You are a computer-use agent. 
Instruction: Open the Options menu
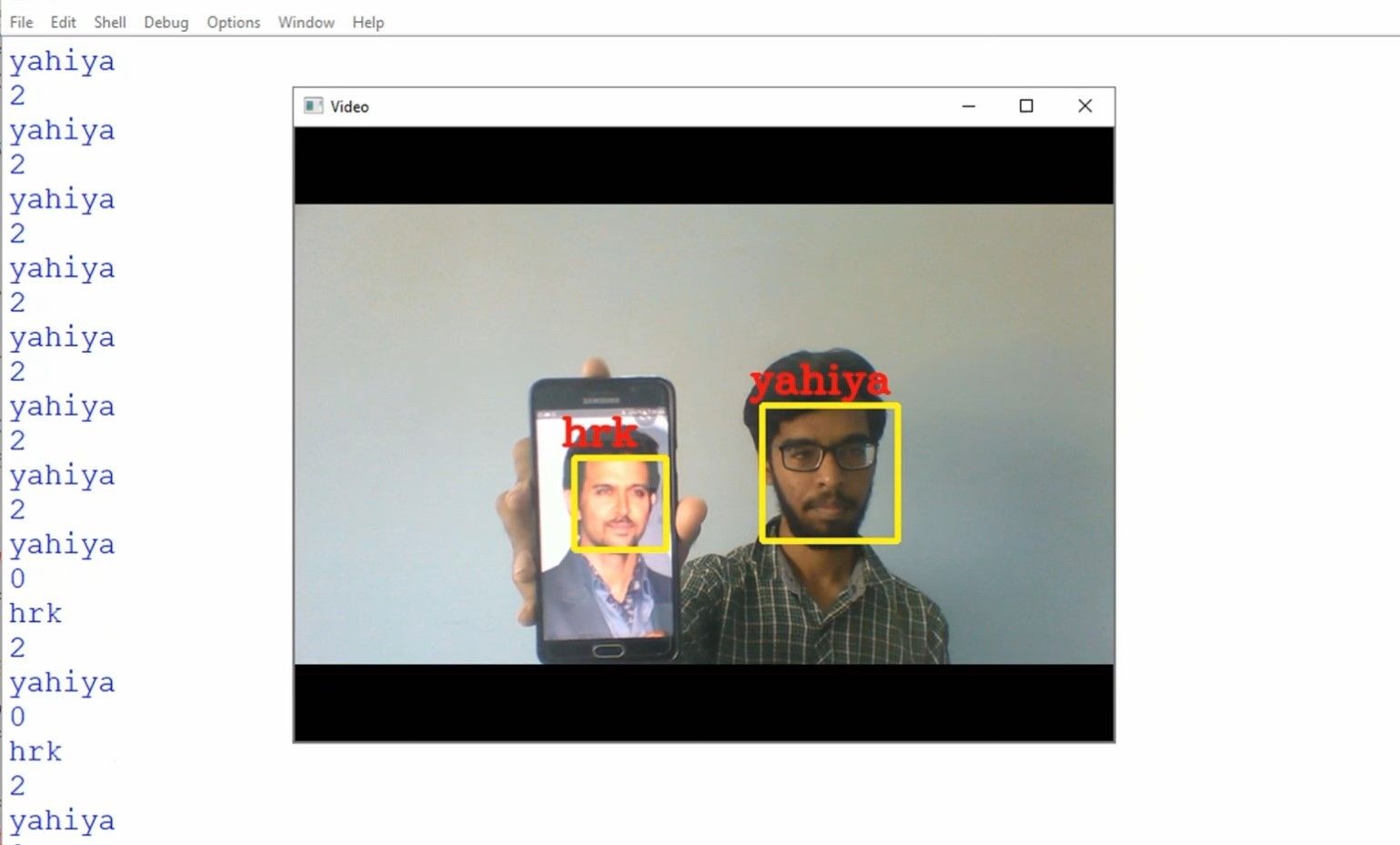[x=233, y=22]
